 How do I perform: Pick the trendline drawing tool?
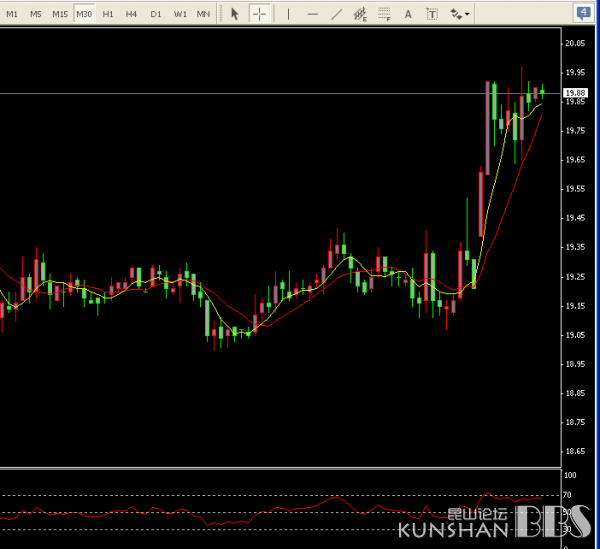337,14
